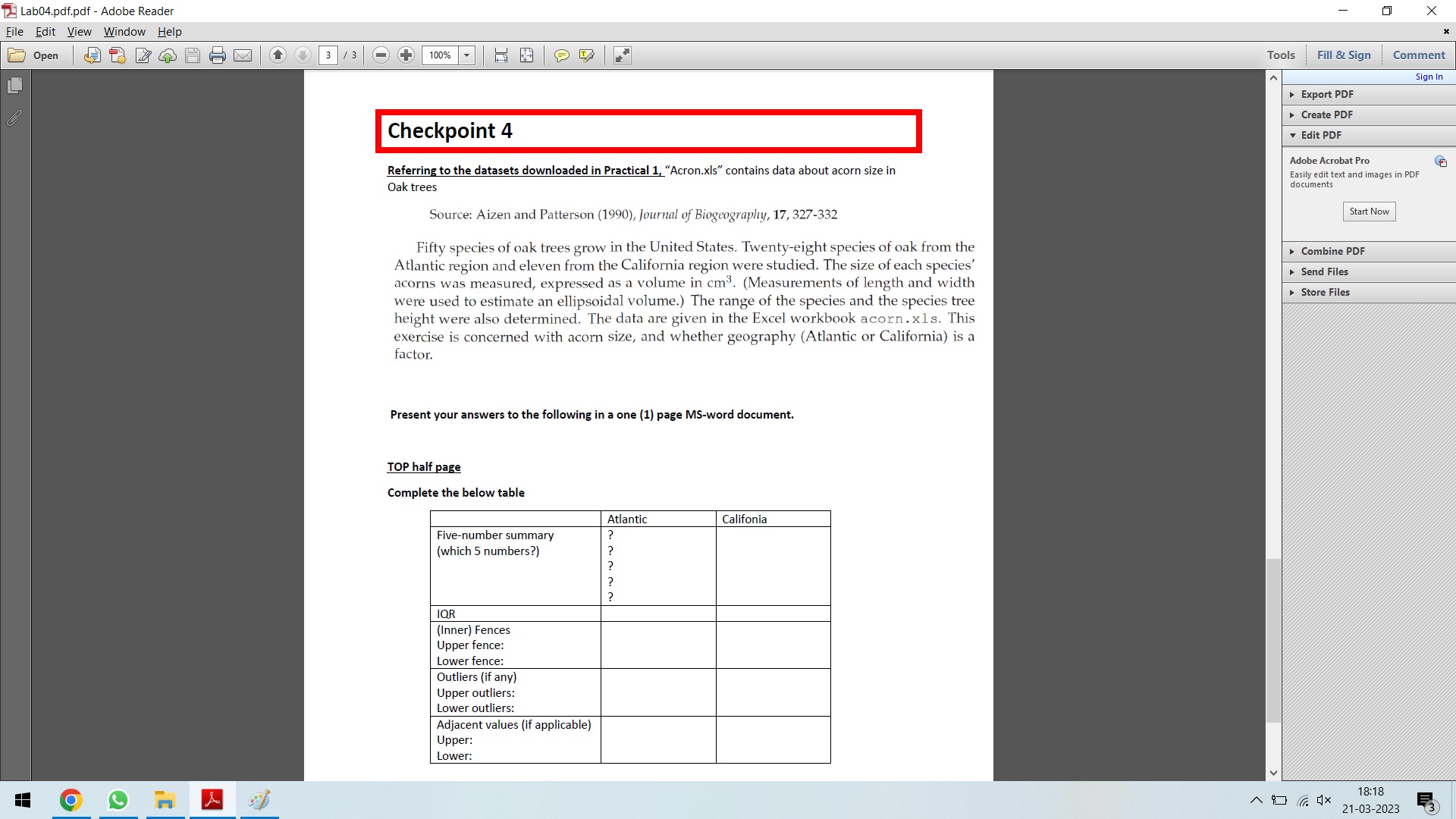Show the Attachments paperclip panel
1456x819 pixels.
click(15, 118)
